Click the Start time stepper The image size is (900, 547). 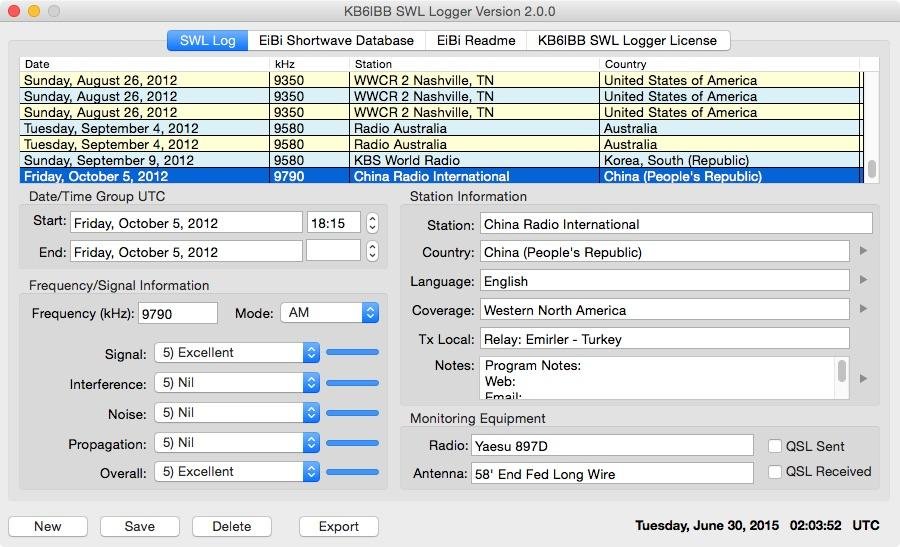373,223
